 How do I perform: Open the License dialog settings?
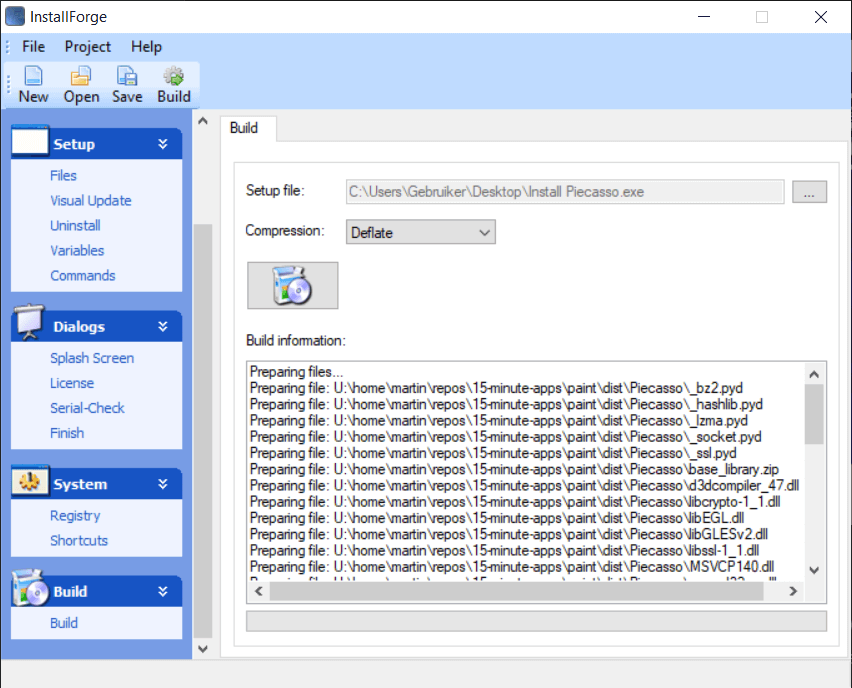pyautogui.click(x=72, y=383)
